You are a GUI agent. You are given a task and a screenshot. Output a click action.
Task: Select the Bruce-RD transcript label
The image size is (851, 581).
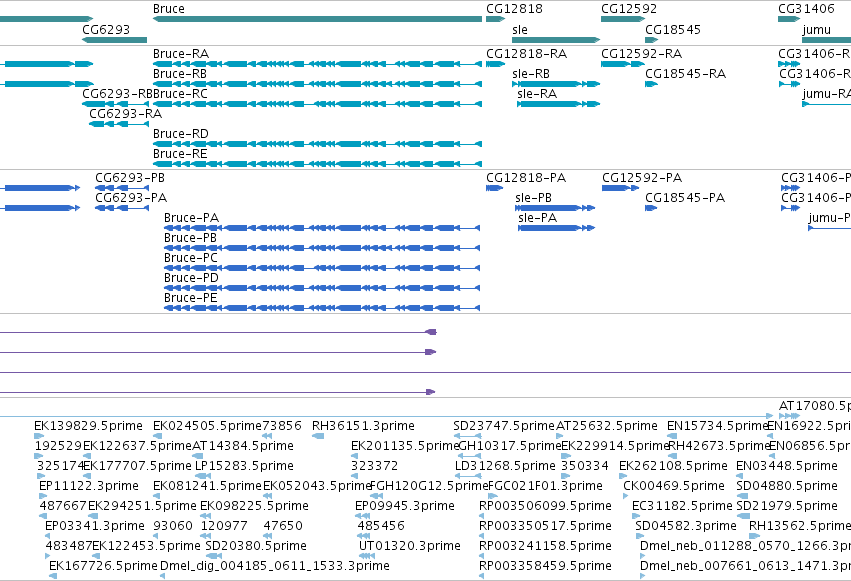181,134
